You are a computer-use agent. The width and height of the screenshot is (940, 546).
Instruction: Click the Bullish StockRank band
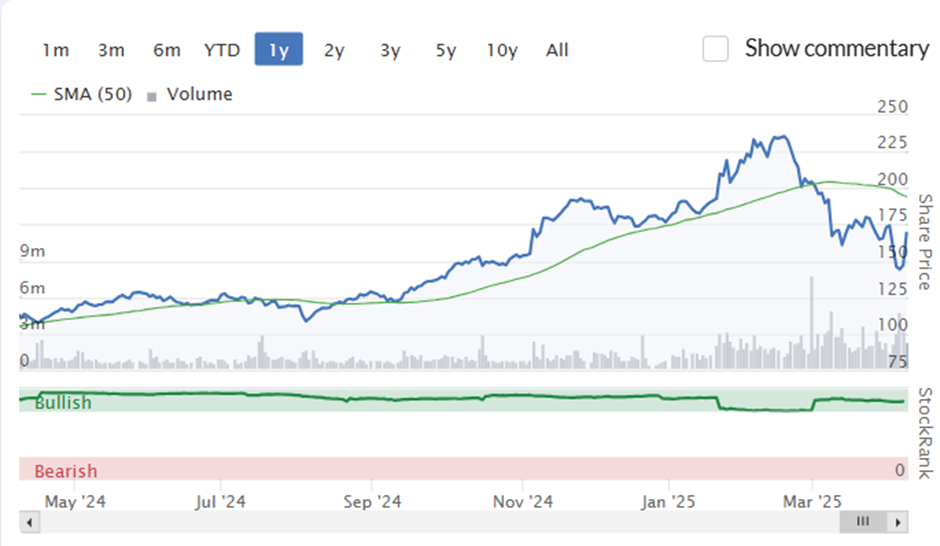point(463,400)
